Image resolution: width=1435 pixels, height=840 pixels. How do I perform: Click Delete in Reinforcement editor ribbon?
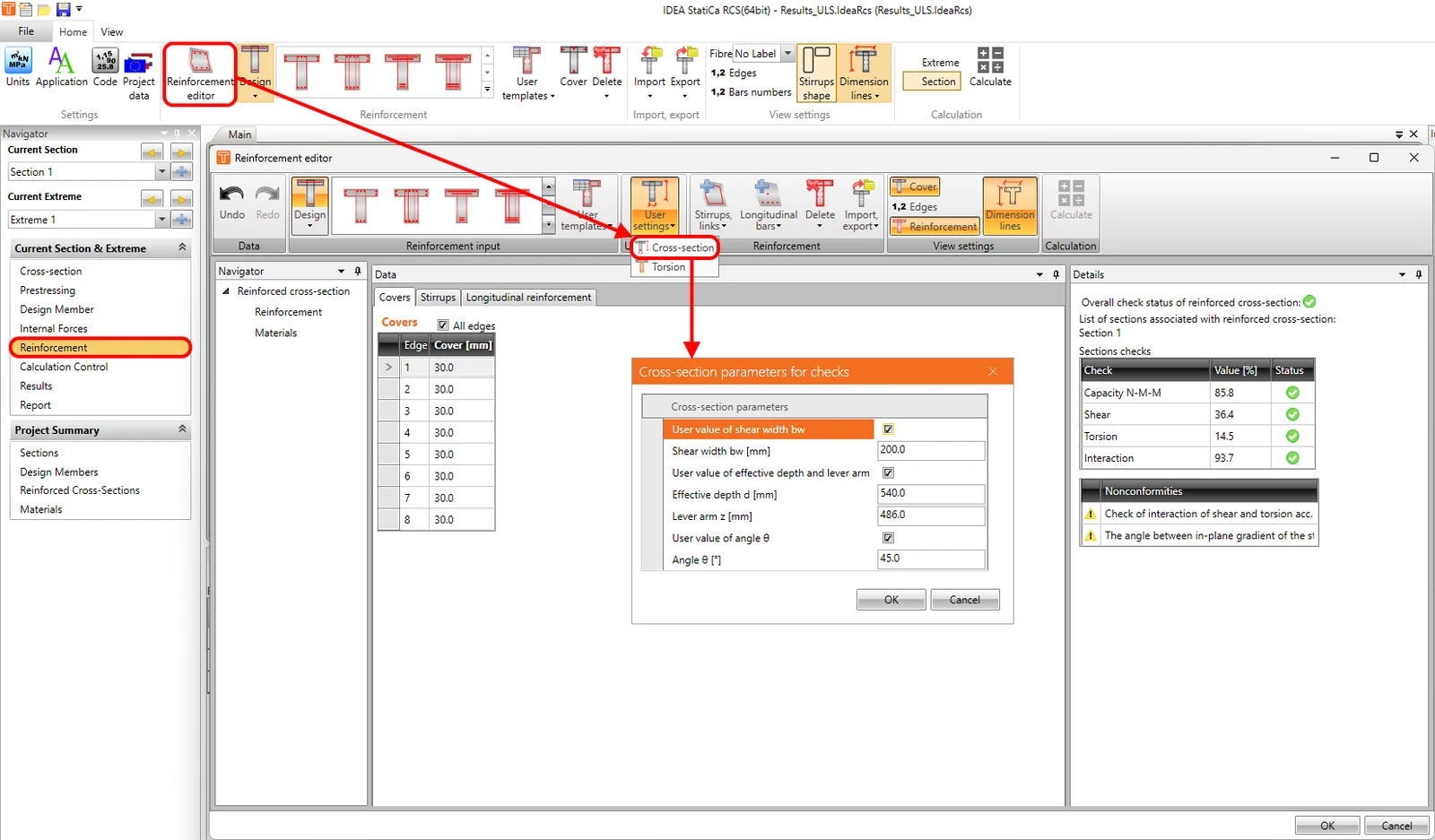(820, 204)
